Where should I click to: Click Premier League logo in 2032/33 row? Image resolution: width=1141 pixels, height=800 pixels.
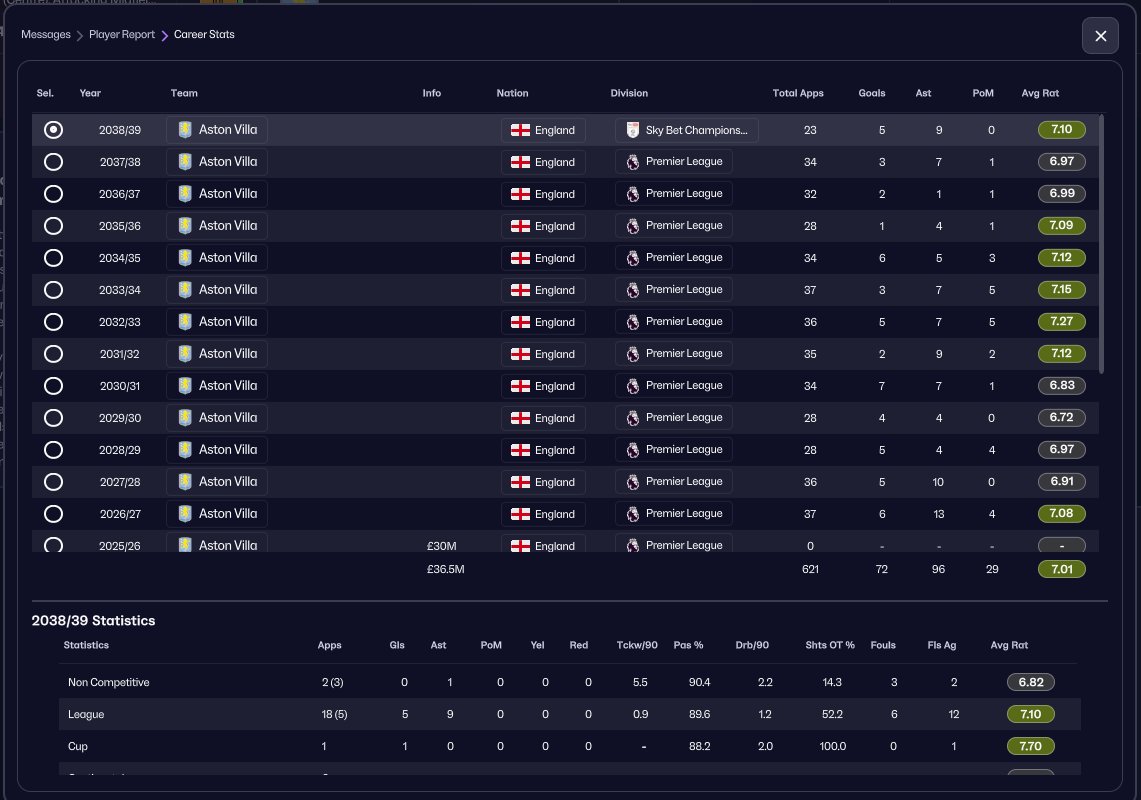(x=633, y=322)
